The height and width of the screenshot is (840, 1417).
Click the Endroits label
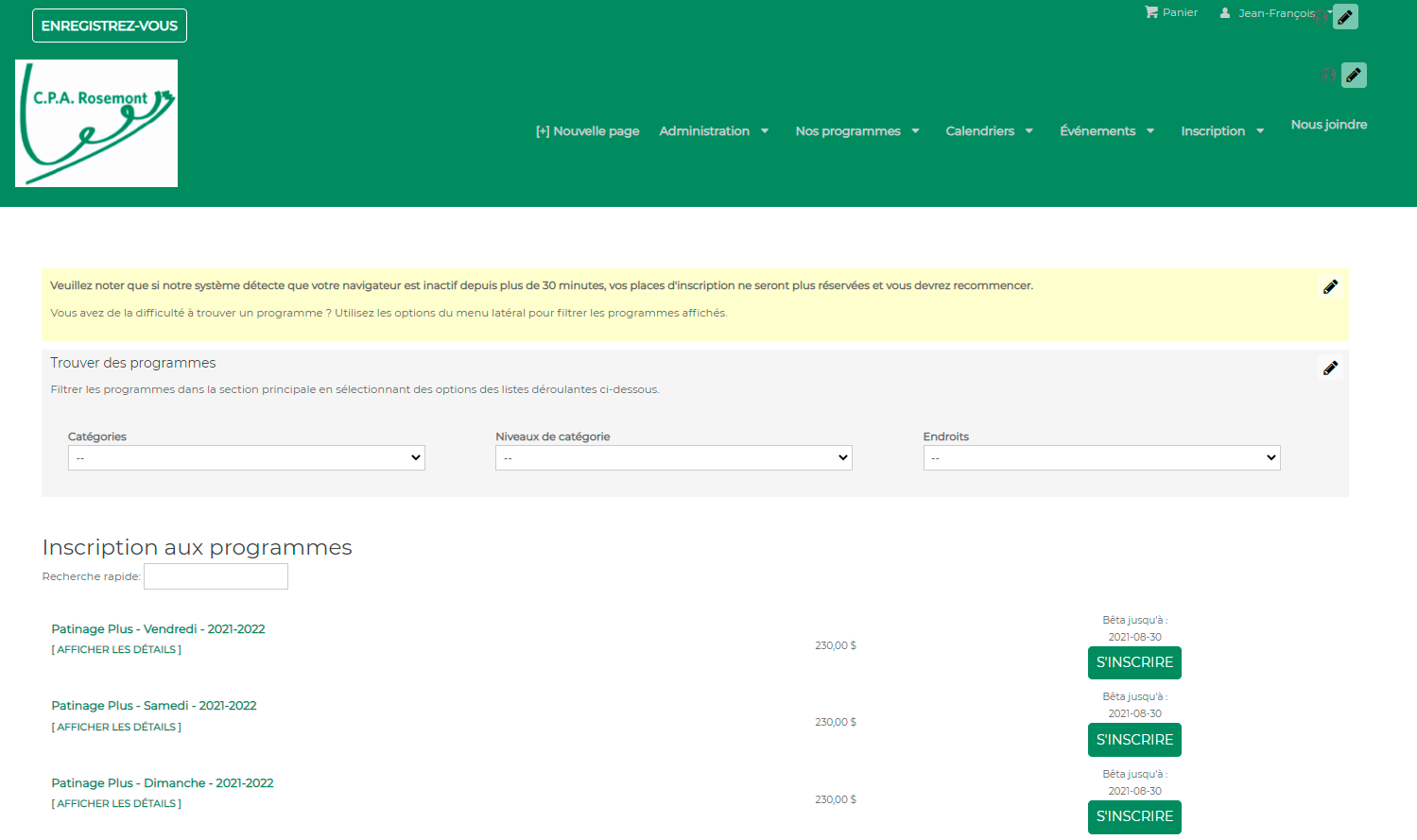click(x=946, y=437)
